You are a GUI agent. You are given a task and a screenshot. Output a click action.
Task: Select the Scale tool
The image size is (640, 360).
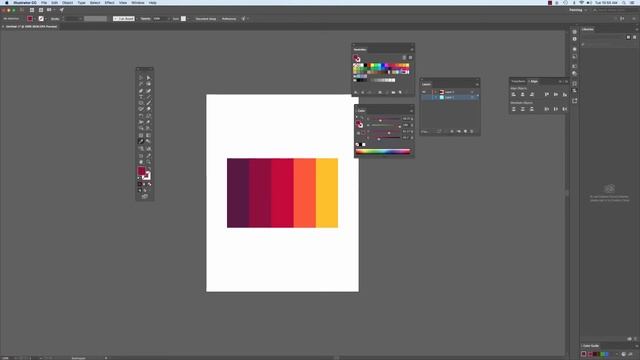[149, 116]
